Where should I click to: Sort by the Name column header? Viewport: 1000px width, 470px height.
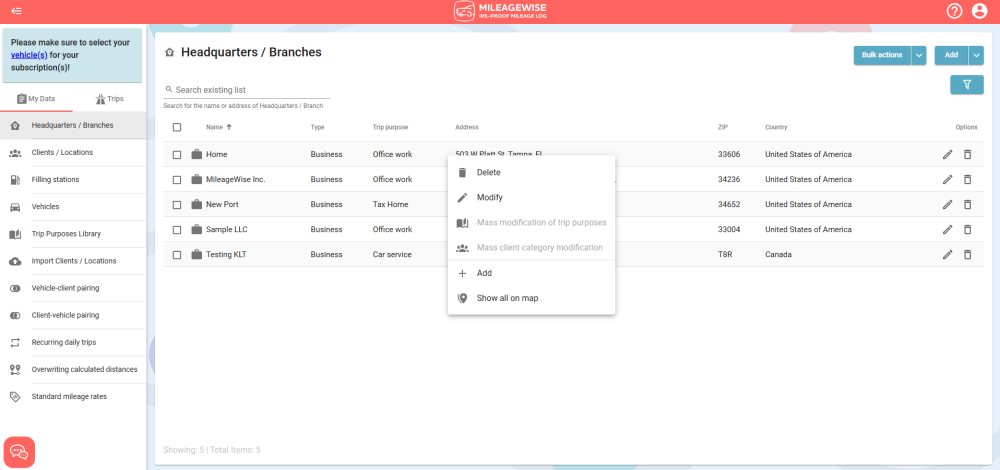(x=215, y=127)
